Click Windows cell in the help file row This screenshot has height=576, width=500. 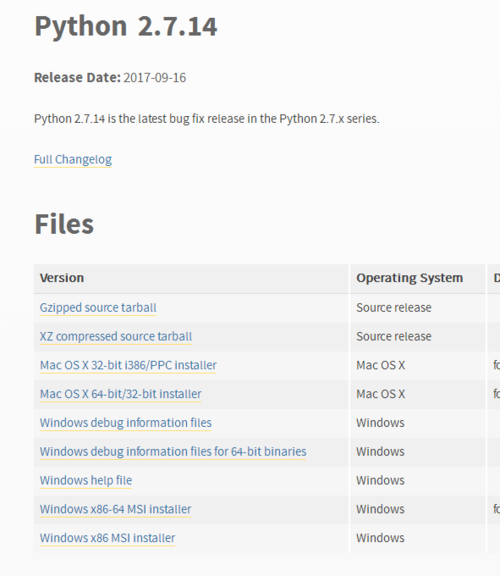[x=380, y=480]
